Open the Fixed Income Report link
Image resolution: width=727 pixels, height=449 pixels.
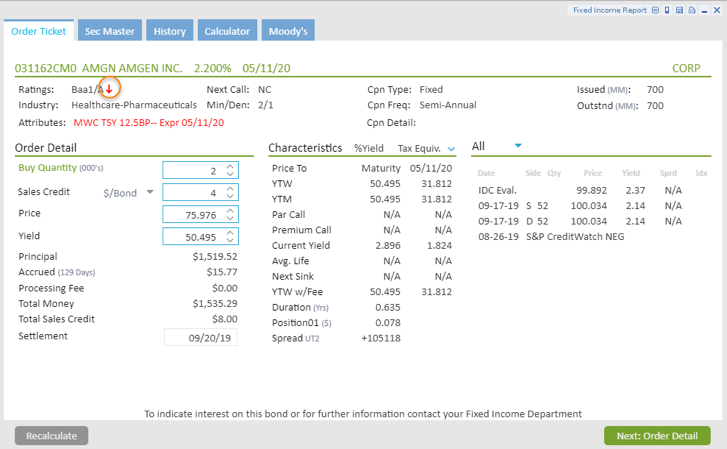coord(609,10)
